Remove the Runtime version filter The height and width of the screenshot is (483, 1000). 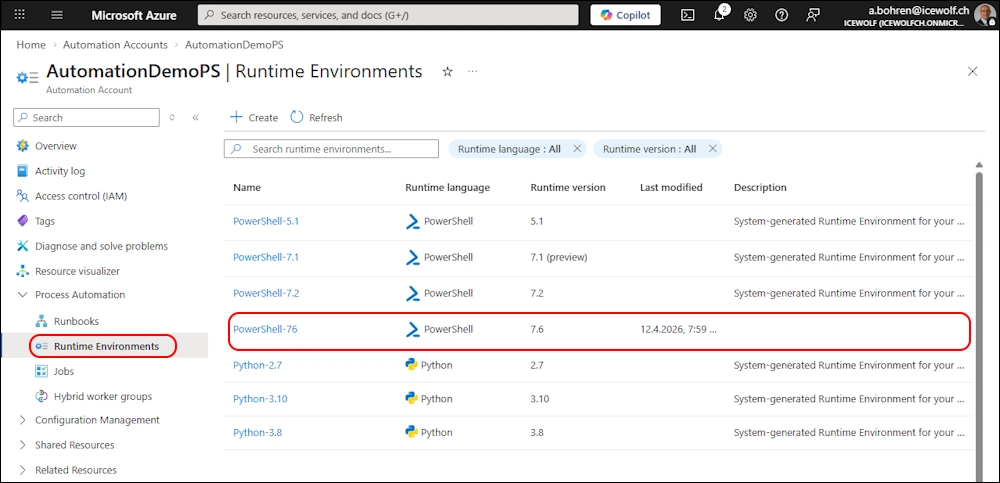tap(712, 149)
